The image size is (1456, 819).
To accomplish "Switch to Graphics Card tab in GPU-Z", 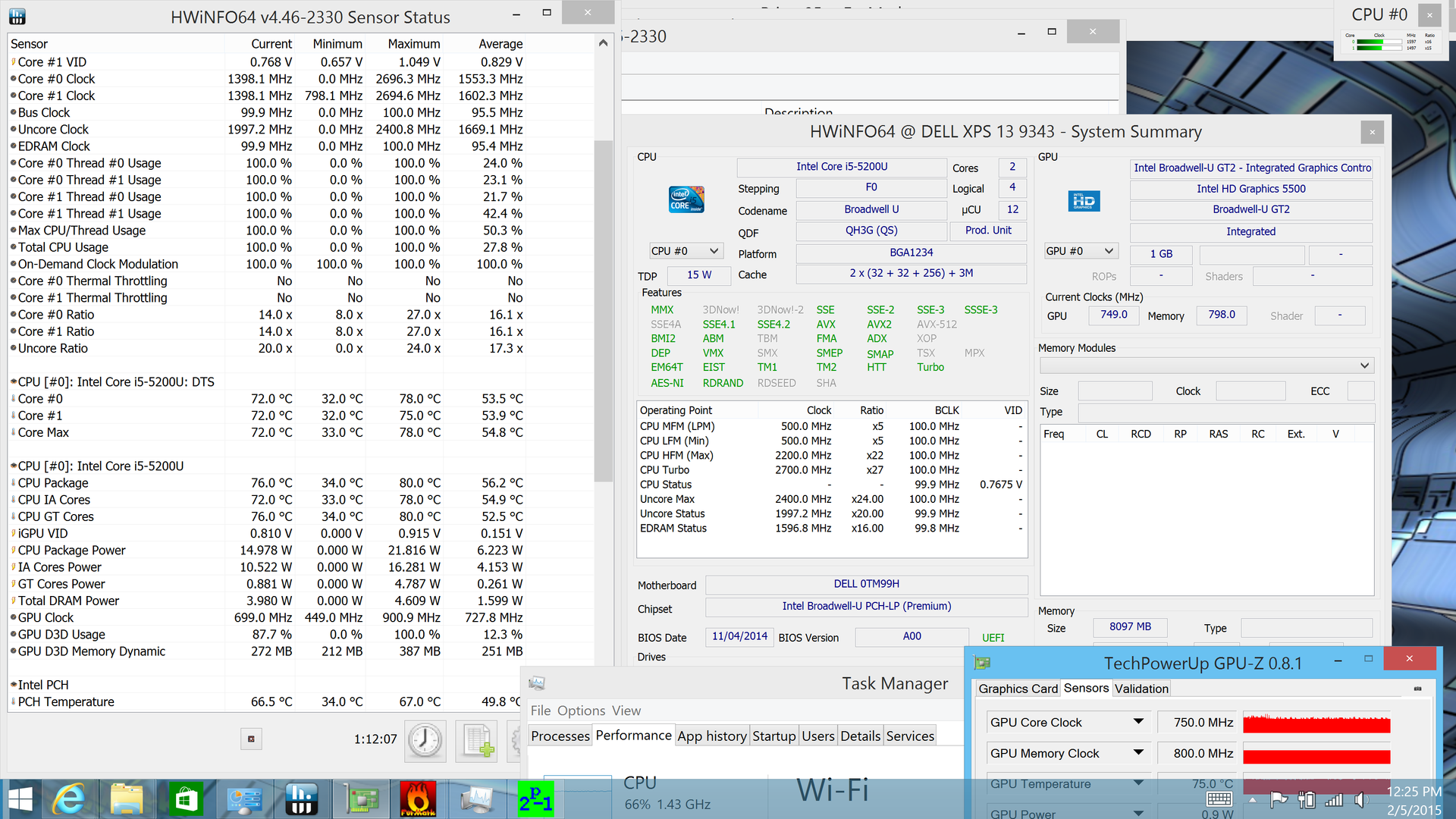I will [x=1018, y=689].
